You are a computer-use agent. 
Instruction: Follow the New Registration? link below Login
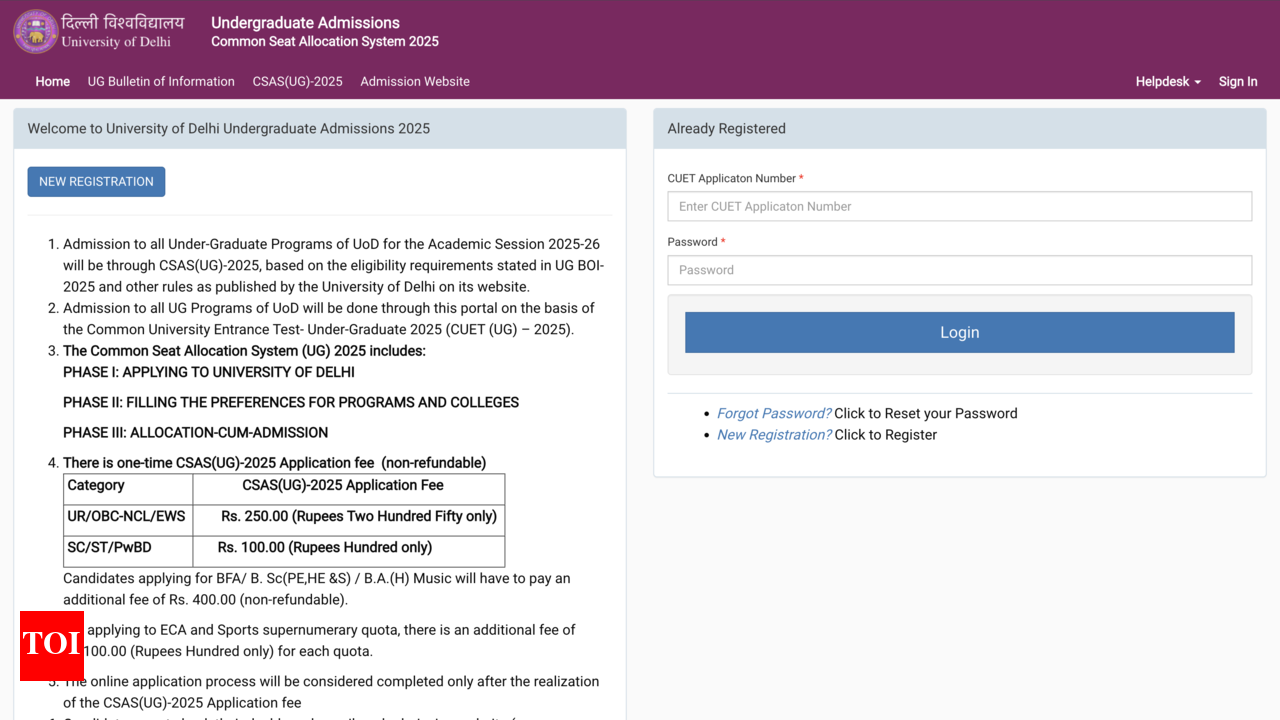pos(773,435)
